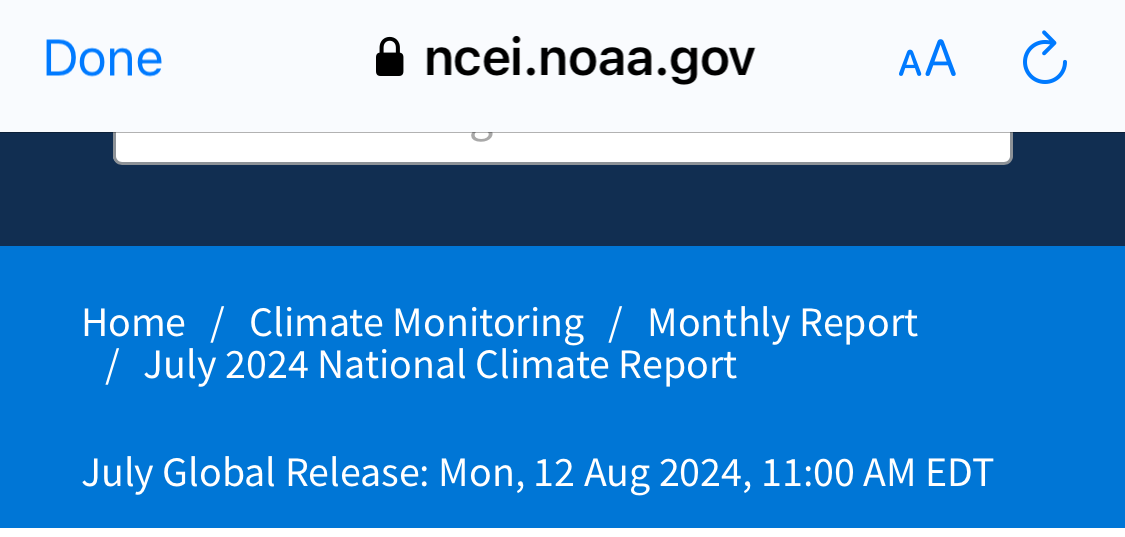Click the slash before July 2024 breadcrumb

pyautogui.click(x=111, y=366)
